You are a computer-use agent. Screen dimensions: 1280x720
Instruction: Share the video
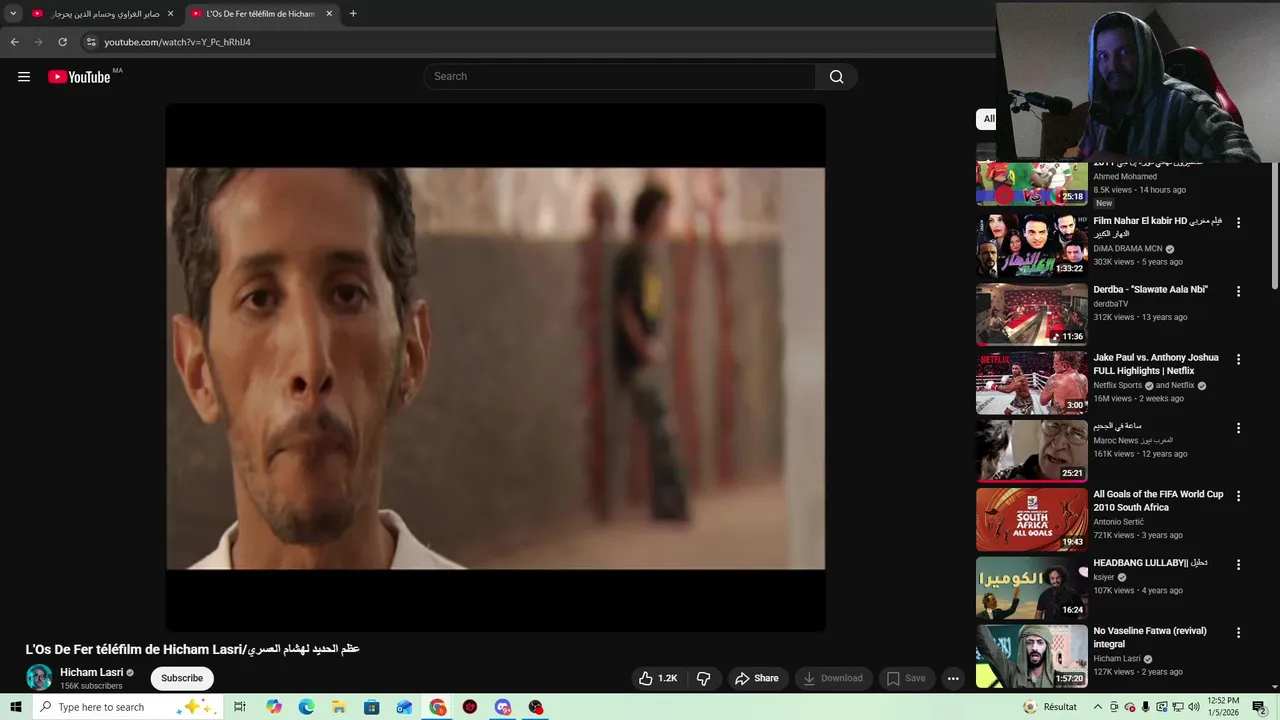pyautogui.click(x=757, y=678)
